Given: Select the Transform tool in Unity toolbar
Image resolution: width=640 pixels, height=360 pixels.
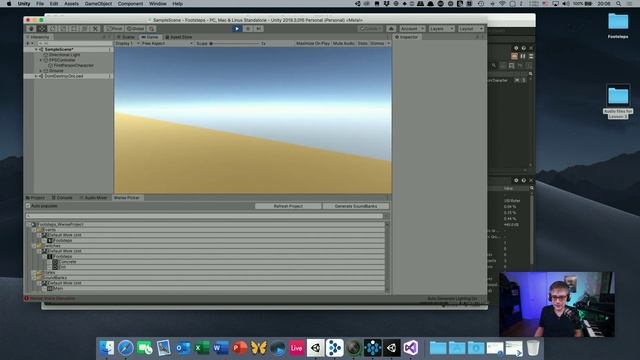Looking at the screenshot, I should 84,29.
